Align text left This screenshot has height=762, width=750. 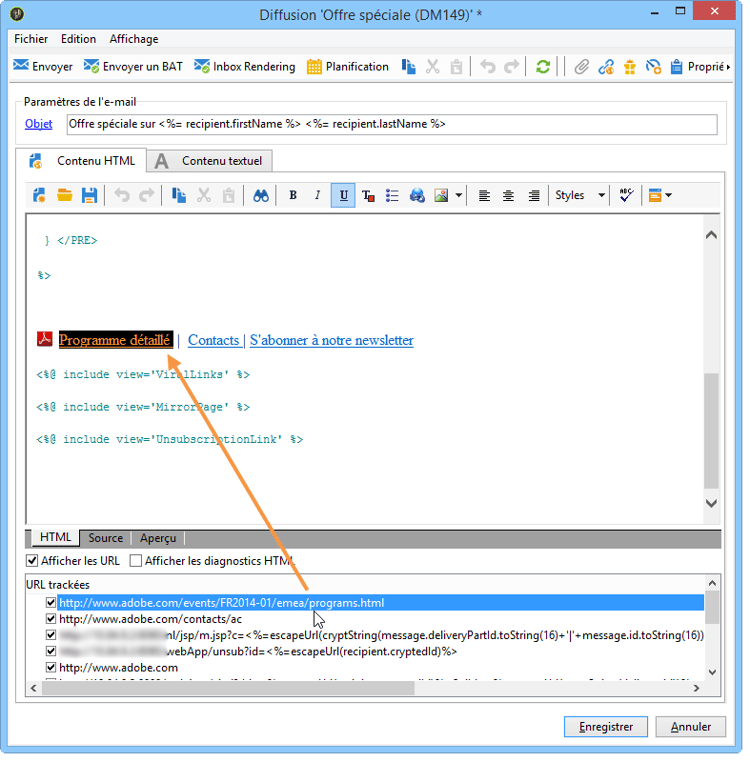[484, 195]
